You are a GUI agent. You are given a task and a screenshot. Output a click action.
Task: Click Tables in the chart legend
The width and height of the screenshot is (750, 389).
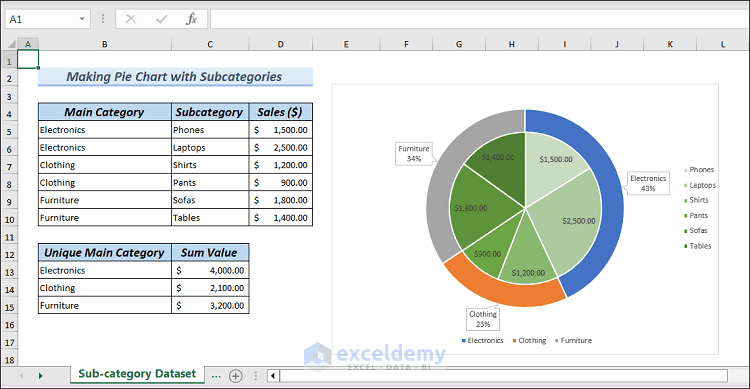coord(698,246)
